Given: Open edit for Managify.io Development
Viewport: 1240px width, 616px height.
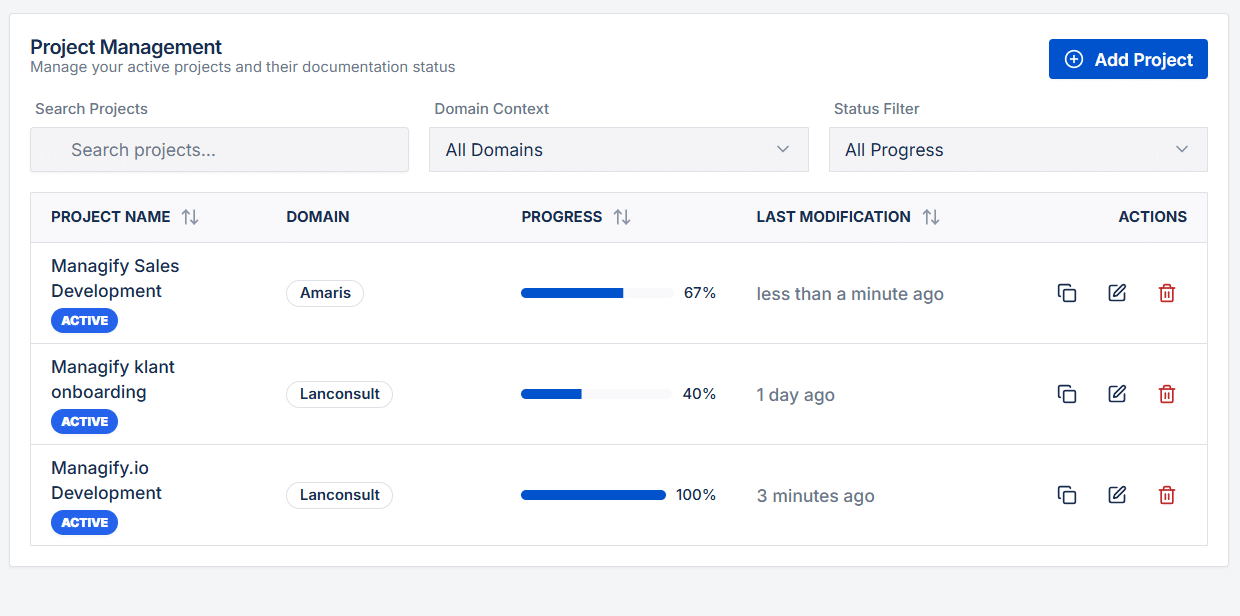Looking at the screenshot, I should coord(1117,495).
